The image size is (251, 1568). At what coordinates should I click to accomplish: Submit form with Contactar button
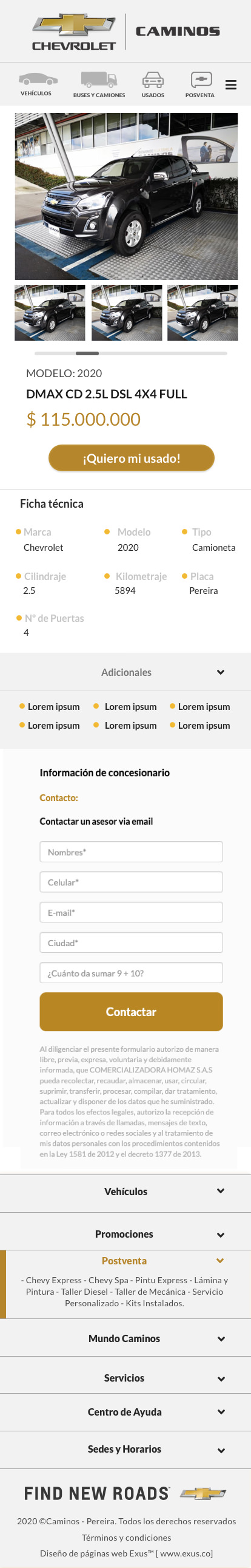132,1012
